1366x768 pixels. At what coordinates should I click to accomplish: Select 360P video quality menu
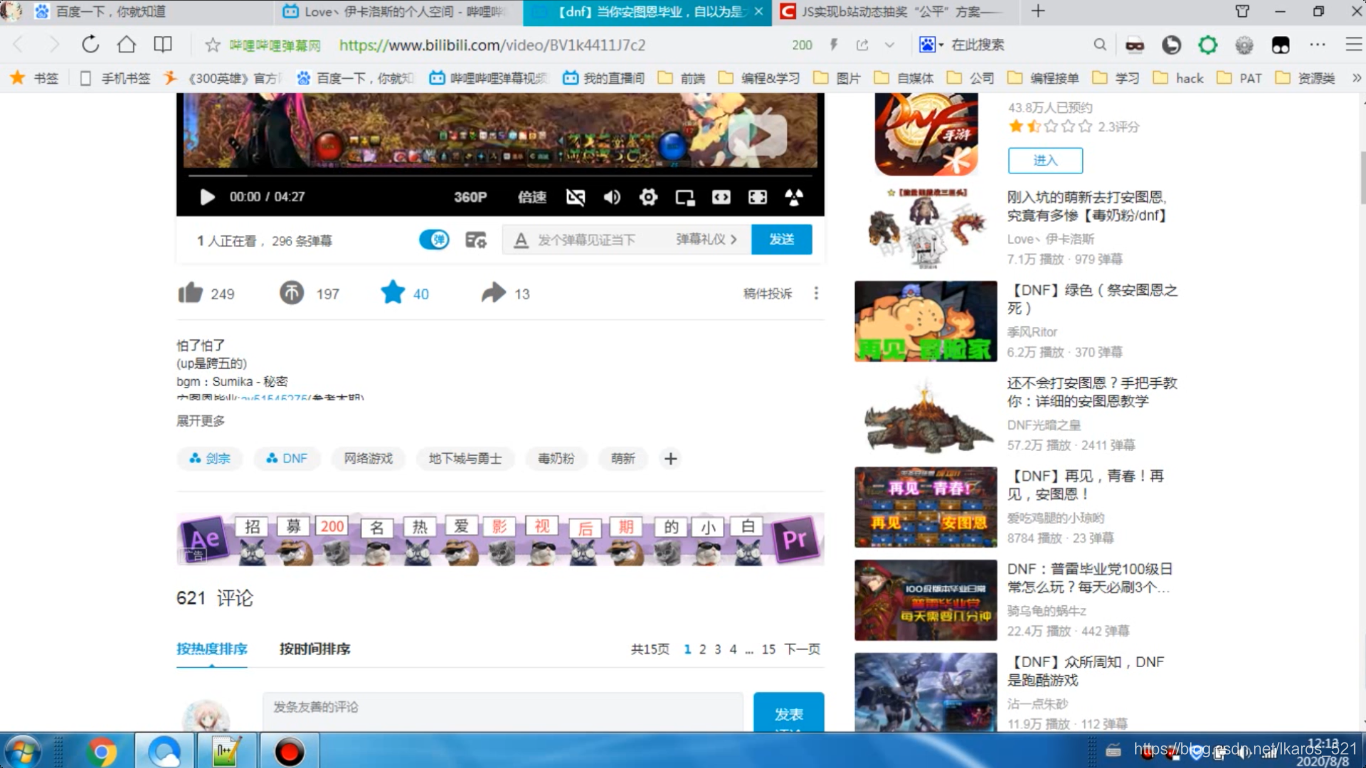coord(470,197)
